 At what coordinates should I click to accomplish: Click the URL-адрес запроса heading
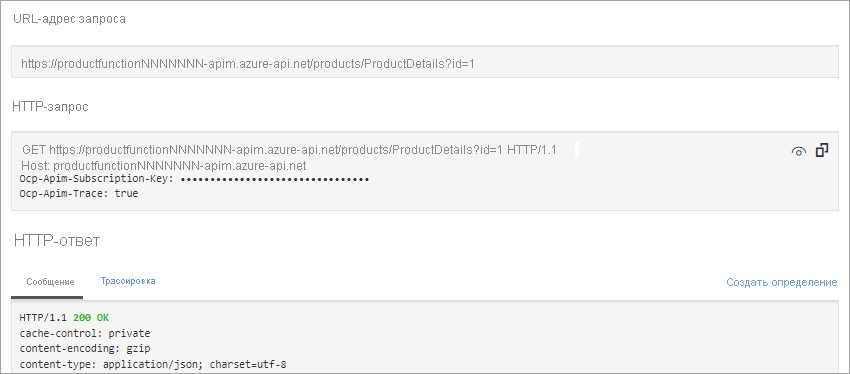pos(69,19)
